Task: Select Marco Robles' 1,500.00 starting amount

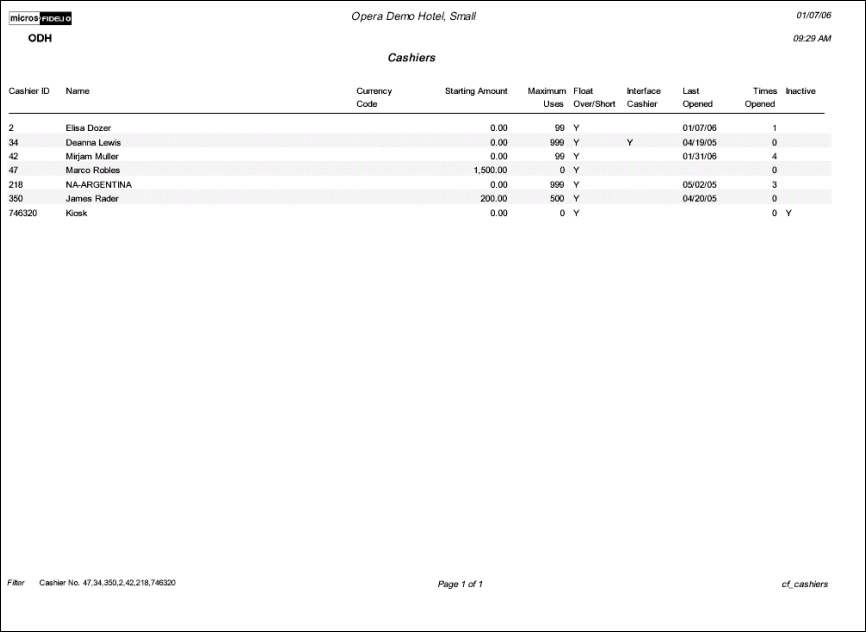Action: 484,170
